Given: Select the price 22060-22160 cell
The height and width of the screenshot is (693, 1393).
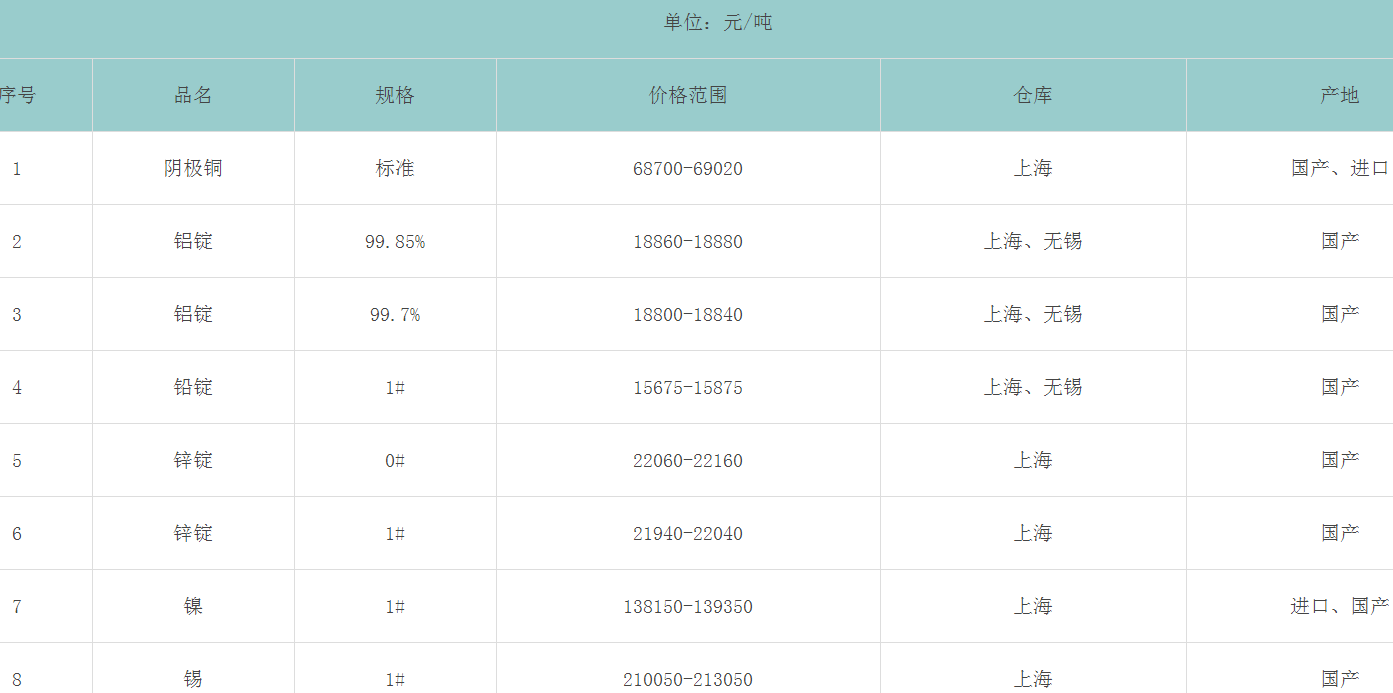Looking at the screenshot, I should pyautogui.click(x=688, y=461).
